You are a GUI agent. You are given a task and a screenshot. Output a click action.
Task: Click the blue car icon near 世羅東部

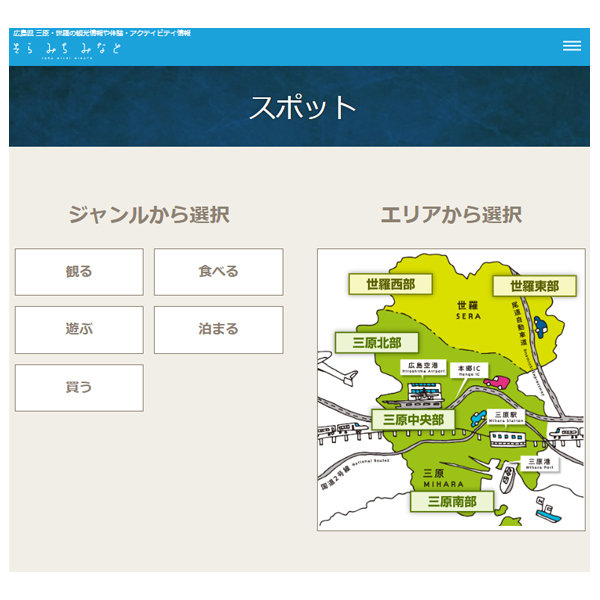click(540, 326)
